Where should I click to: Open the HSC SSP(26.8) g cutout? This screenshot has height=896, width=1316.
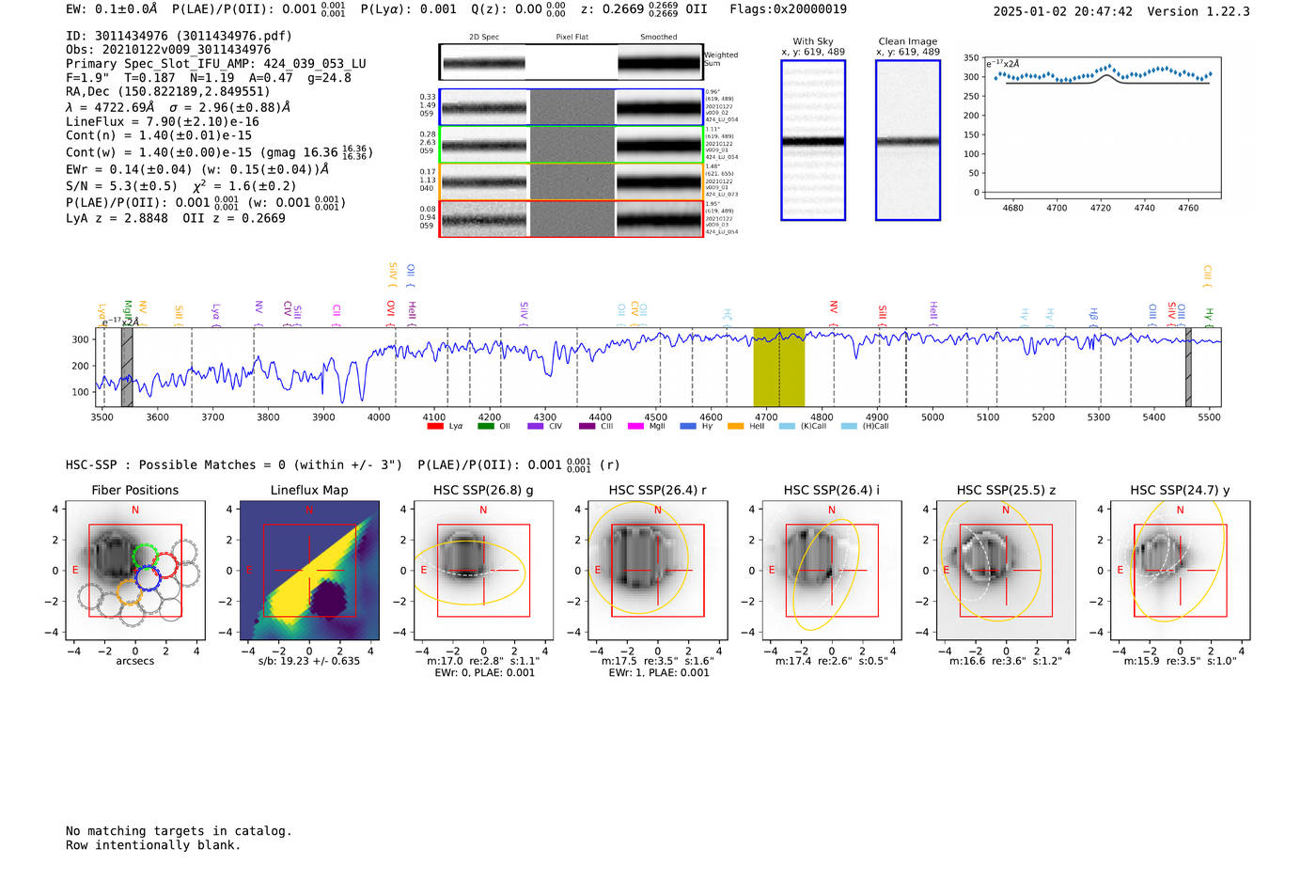click(x=483, y=570)
